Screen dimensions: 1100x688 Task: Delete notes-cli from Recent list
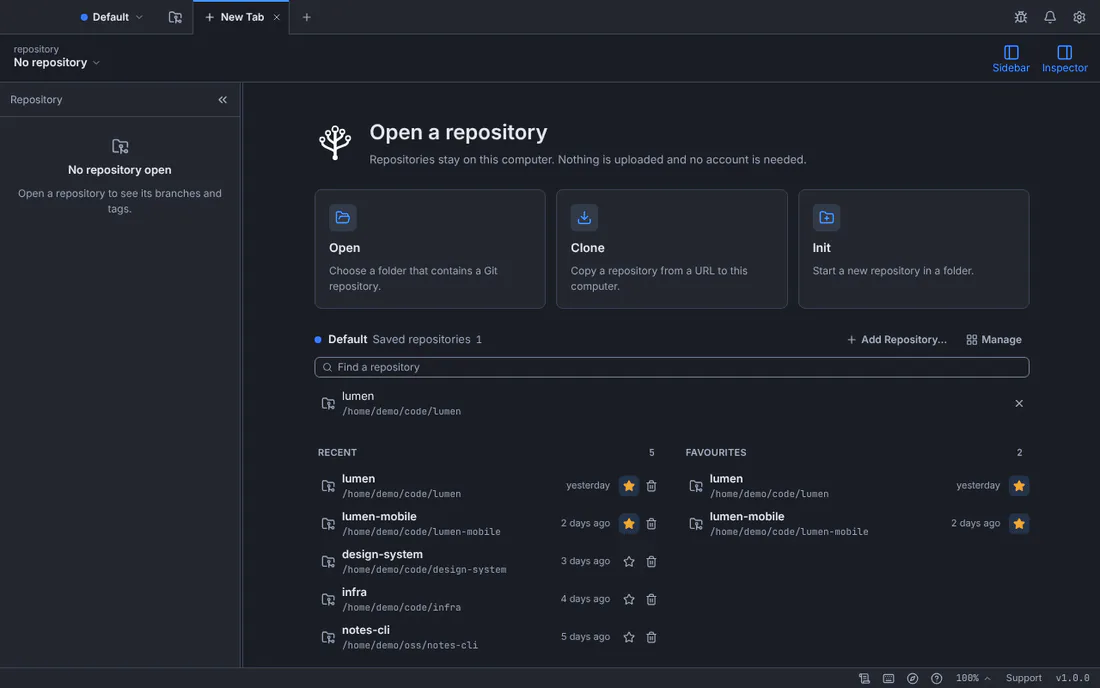click(651, 637)
